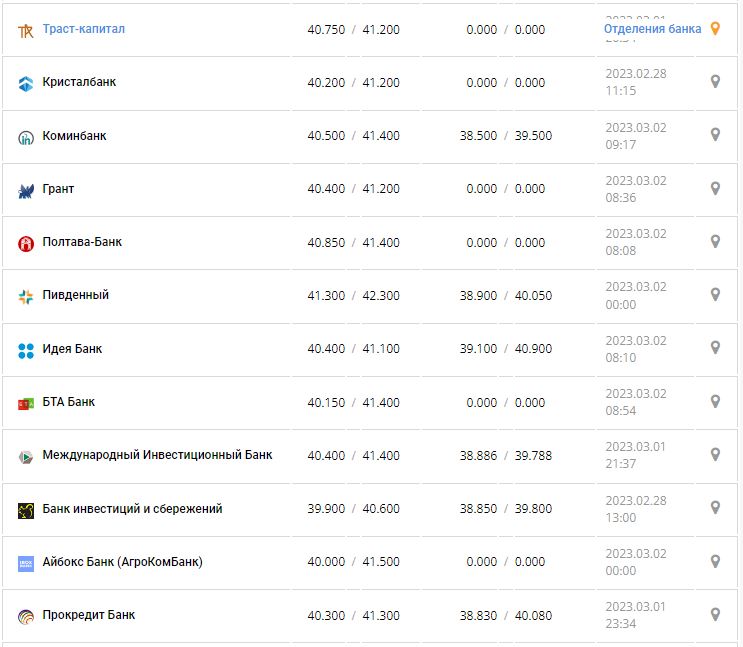
Task: Show branches via Грант row pin icon
Action: [715, 188]
